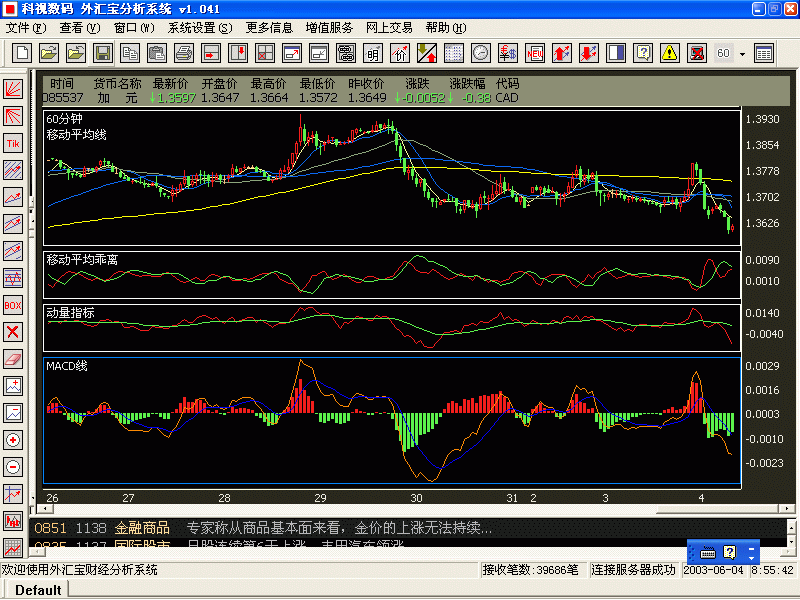800x600 pixels.
Task: Select the BOX tool in sidebar
Action: click(x=13, y=306)
